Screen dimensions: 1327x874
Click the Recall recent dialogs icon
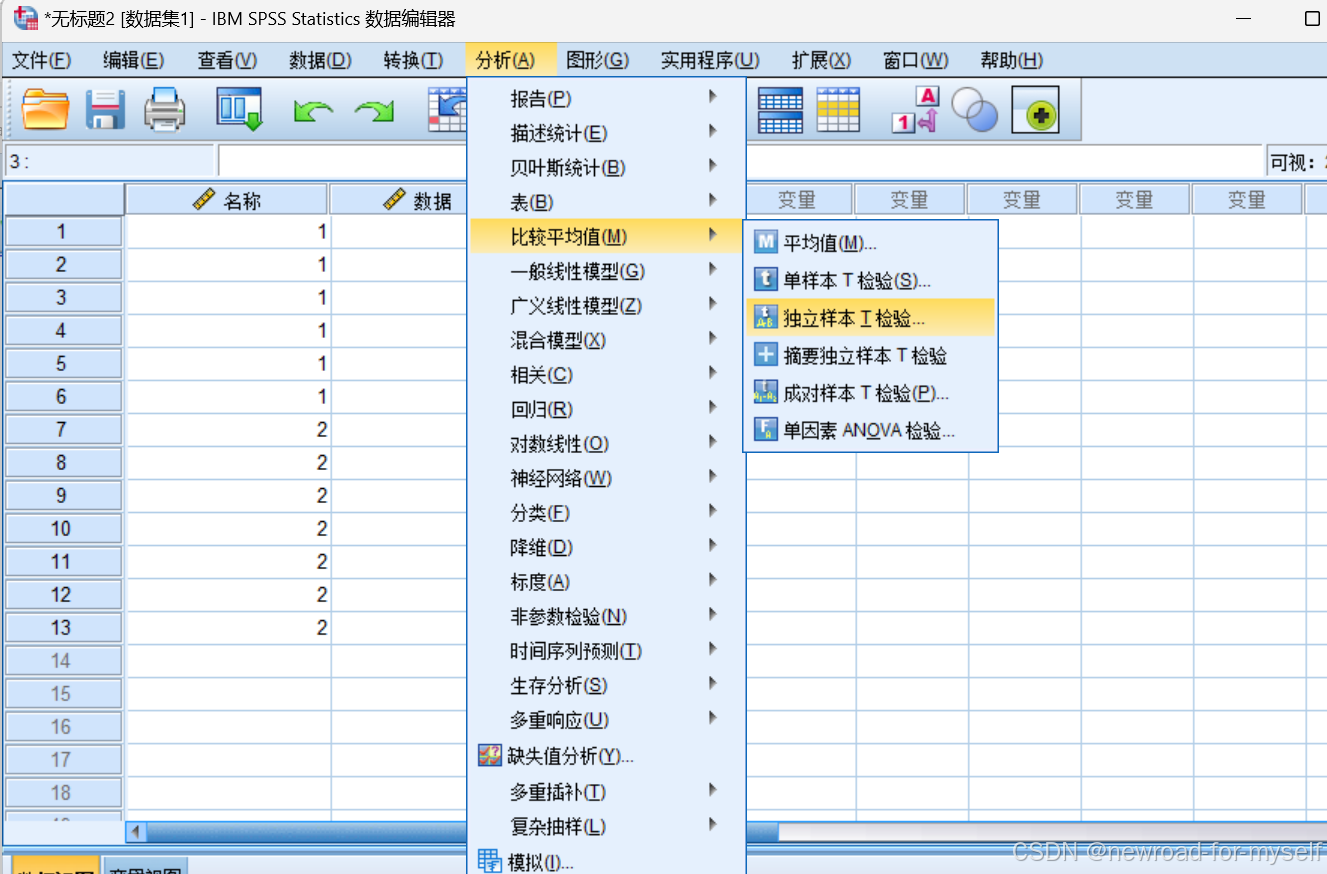coord(239,109)
